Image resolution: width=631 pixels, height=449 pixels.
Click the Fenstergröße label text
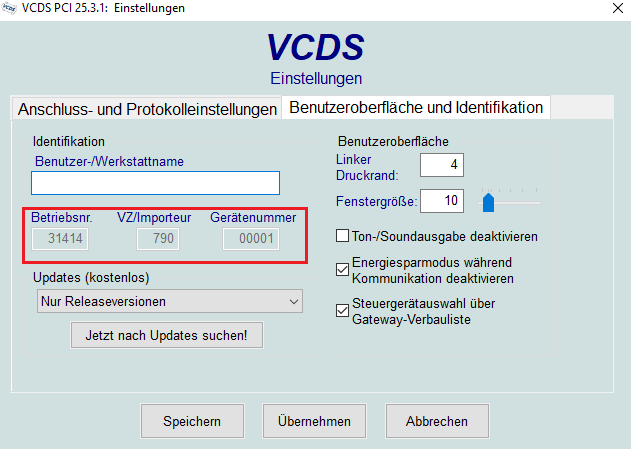pos(377,201)
